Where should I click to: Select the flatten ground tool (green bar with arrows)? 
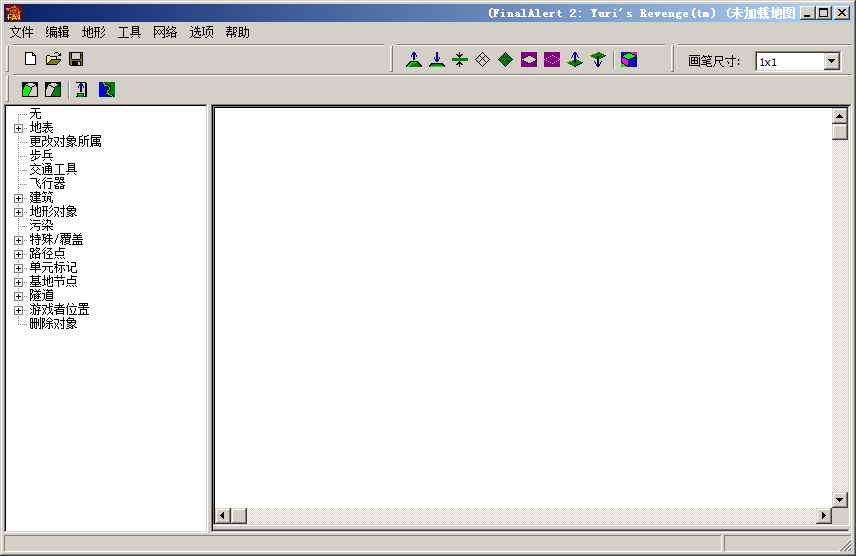pyautogui.click(x=460, y=60)
